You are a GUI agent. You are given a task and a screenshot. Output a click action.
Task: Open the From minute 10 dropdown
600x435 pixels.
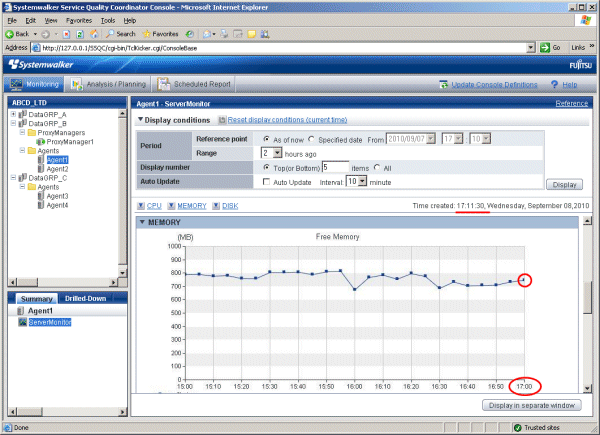486,138
